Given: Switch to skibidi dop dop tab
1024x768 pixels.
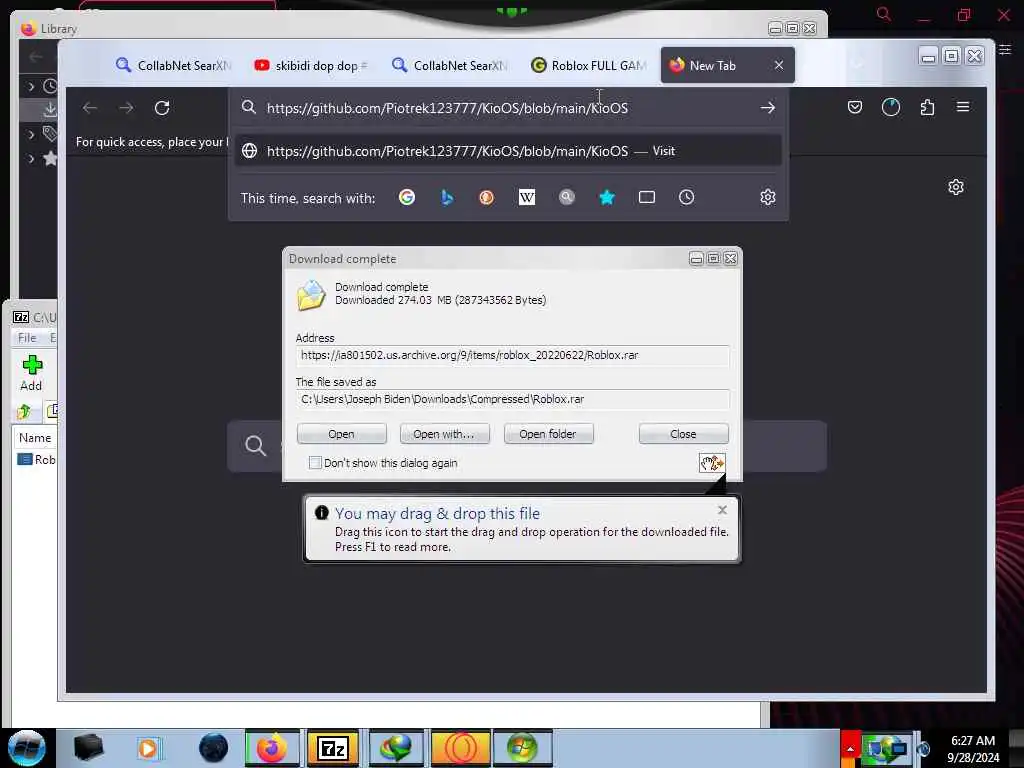Looking at the screenshot, I should (311, 65).
